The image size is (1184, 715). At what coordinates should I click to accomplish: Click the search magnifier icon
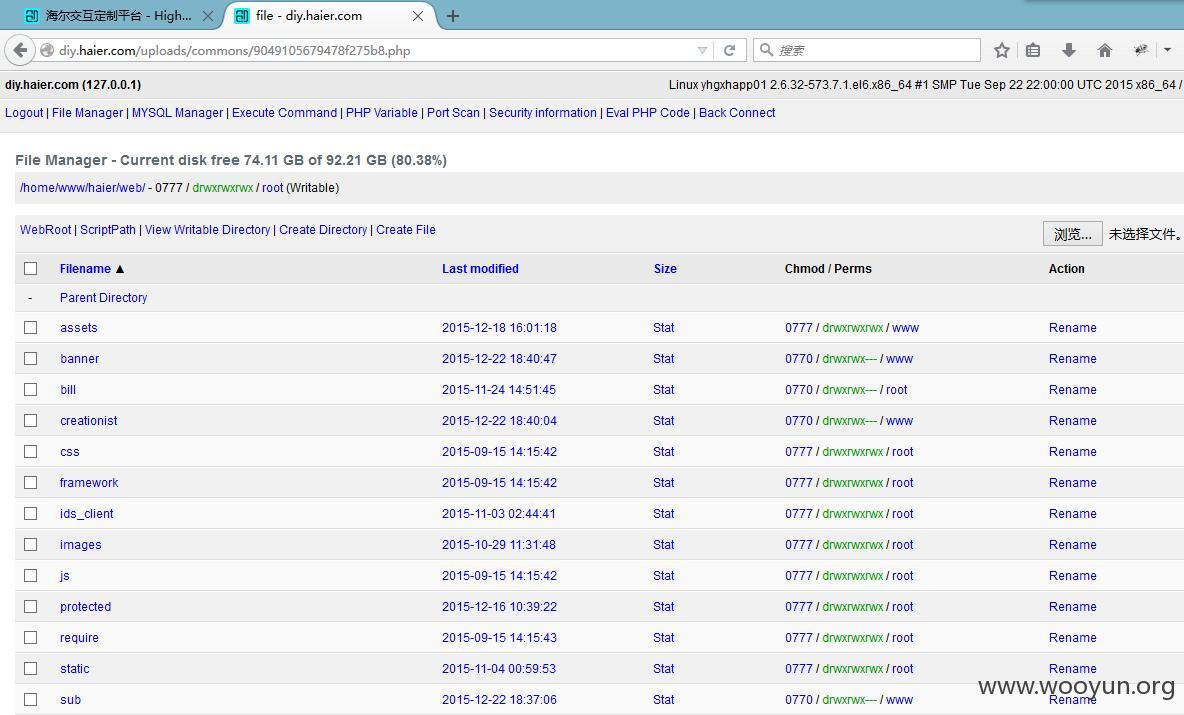tap(766, 50)
